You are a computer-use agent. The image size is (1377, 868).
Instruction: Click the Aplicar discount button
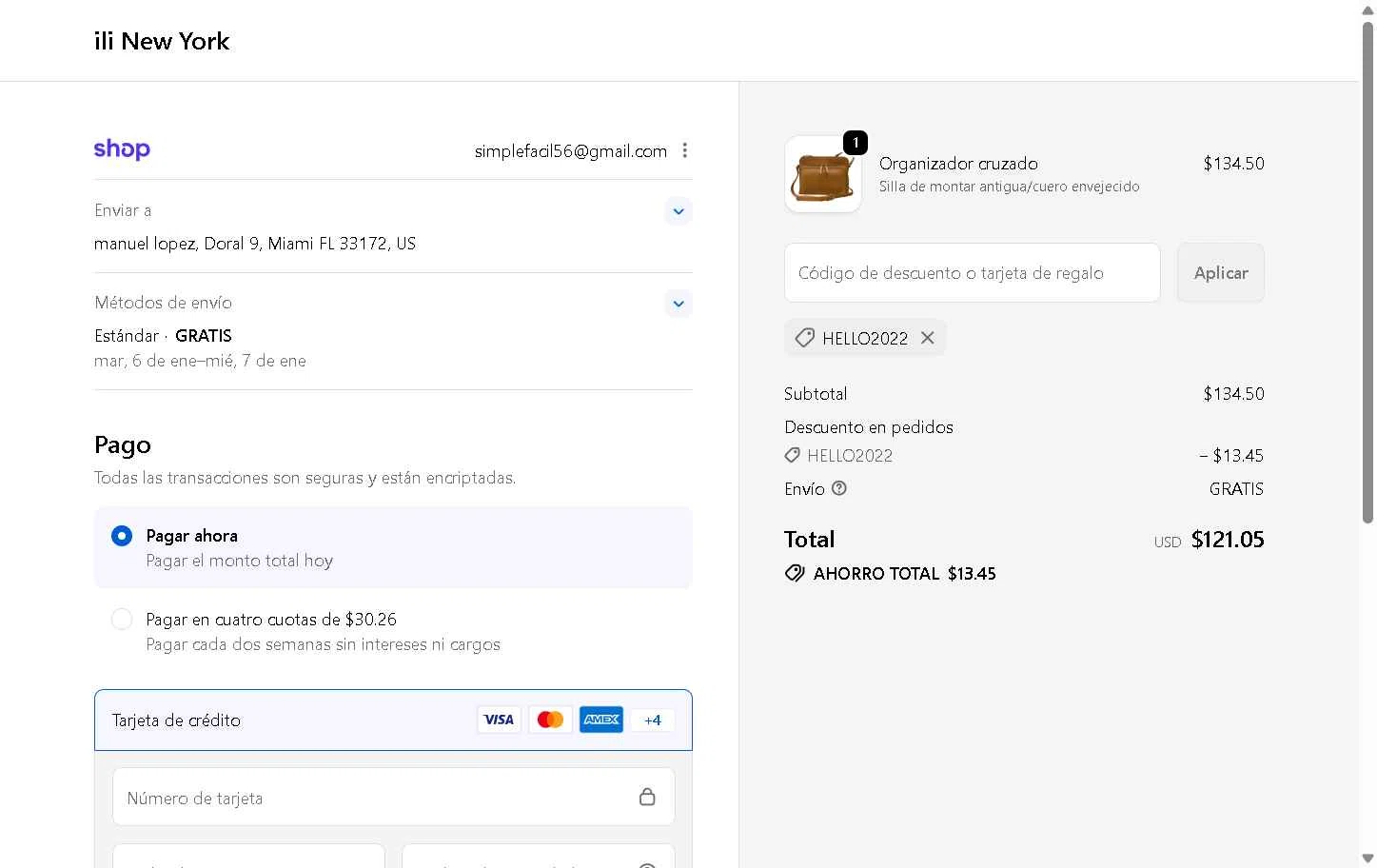[x=1221, y=273]
